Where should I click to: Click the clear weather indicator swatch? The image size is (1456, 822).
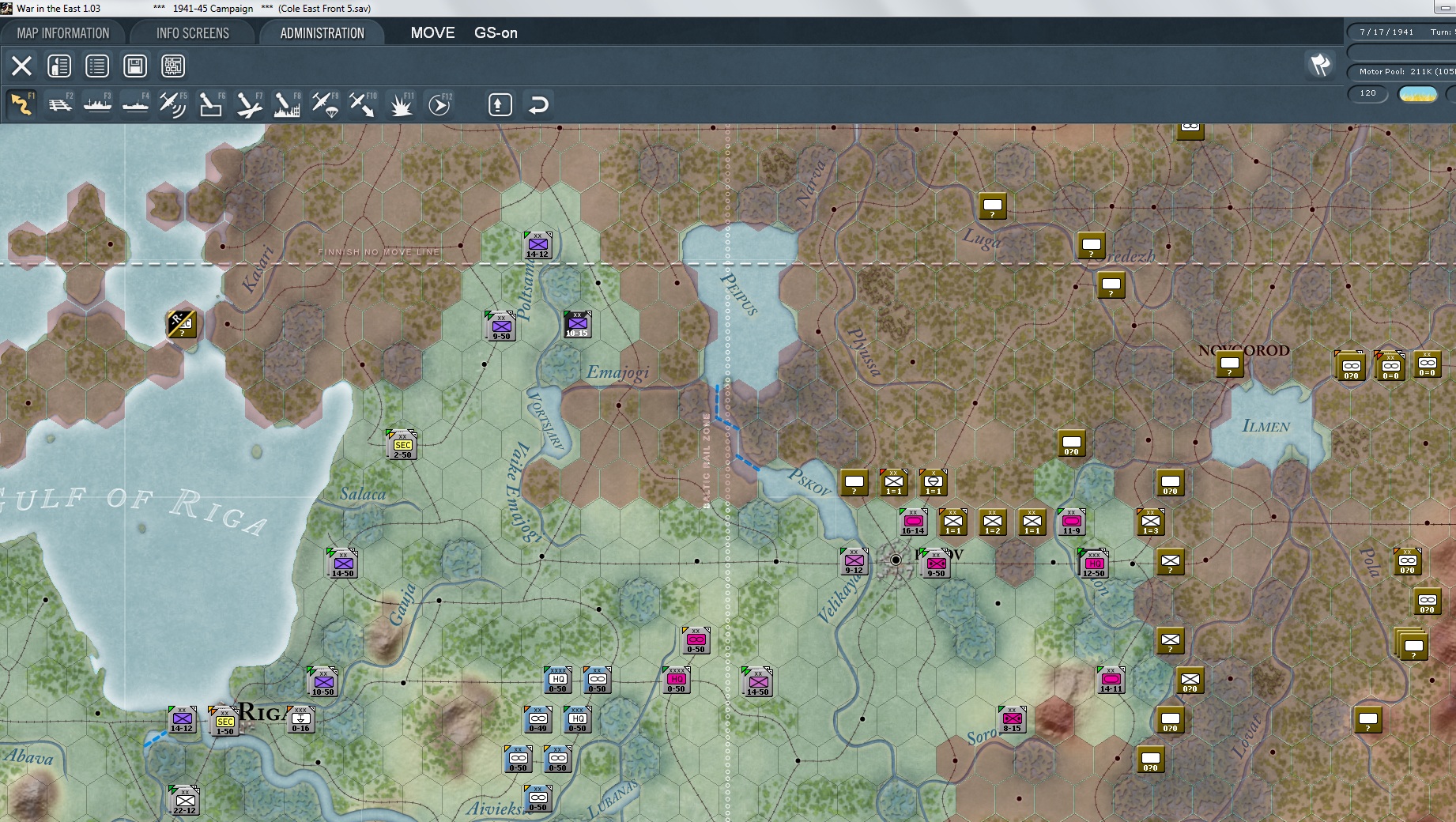click(x=1418, y=94)
